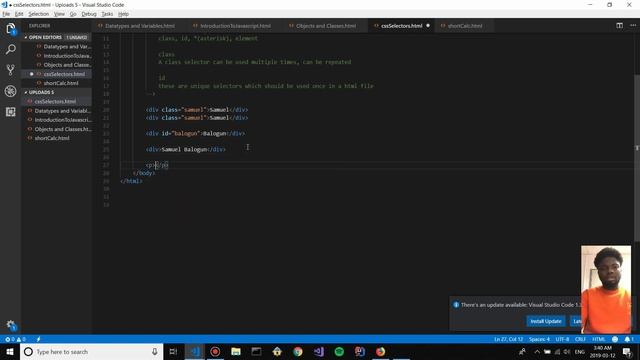Switch to Objects and Classes.html tab
640x360 pixels.
326,26
